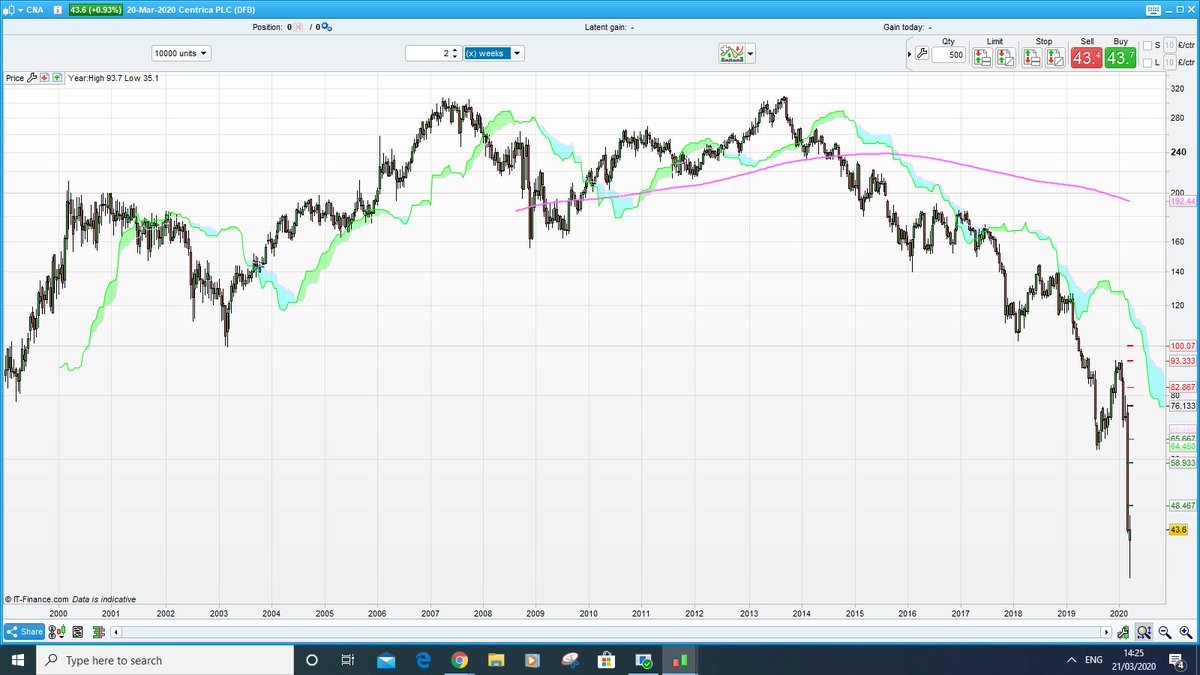Increase the timeframe number spinner

(x=455, y=50)
